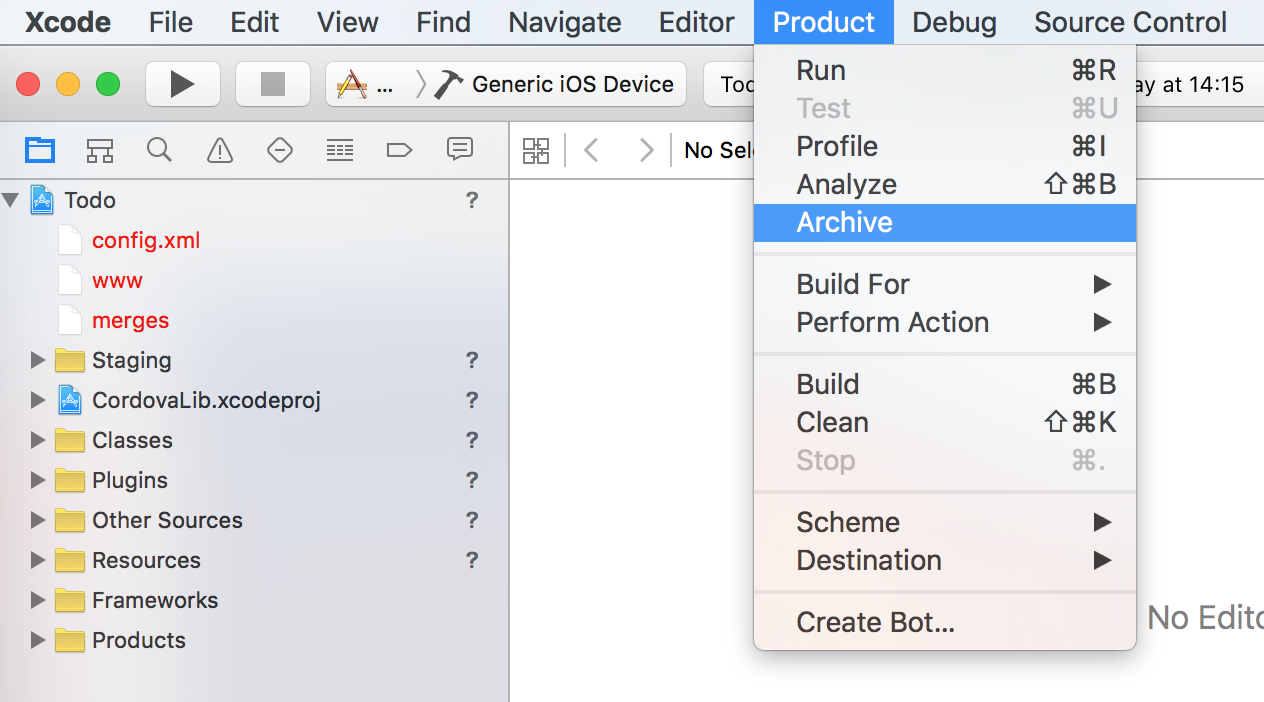Open the Issue navigator warning icon
The height and width of the screenshot is (702, 1264).
(219, 151)
